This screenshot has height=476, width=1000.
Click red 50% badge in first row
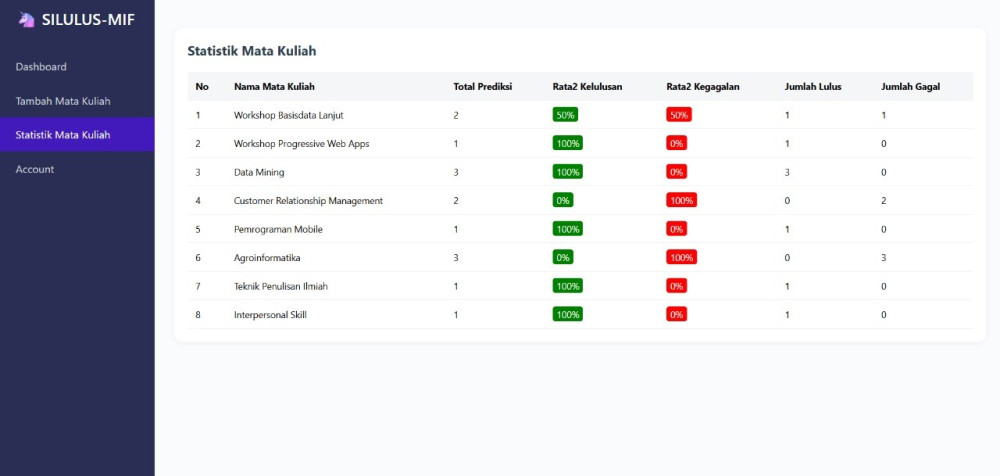coord(679,115)
